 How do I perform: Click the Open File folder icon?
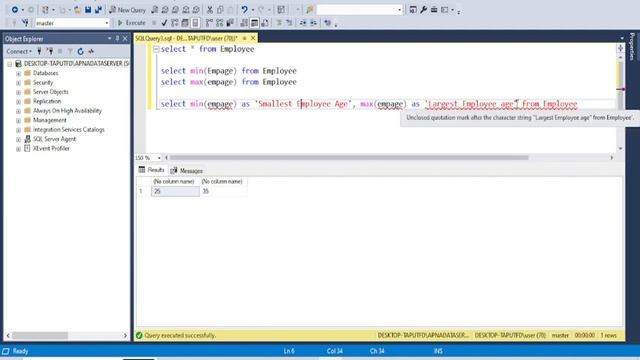pyautogui.click(x=77, y=9)
